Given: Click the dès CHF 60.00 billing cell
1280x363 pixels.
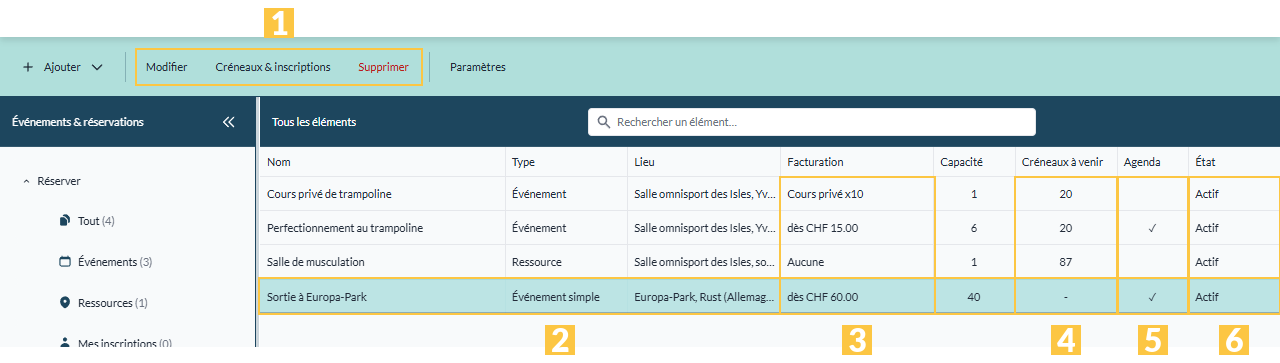Looking at the screenshot, I should pos(856,296).
